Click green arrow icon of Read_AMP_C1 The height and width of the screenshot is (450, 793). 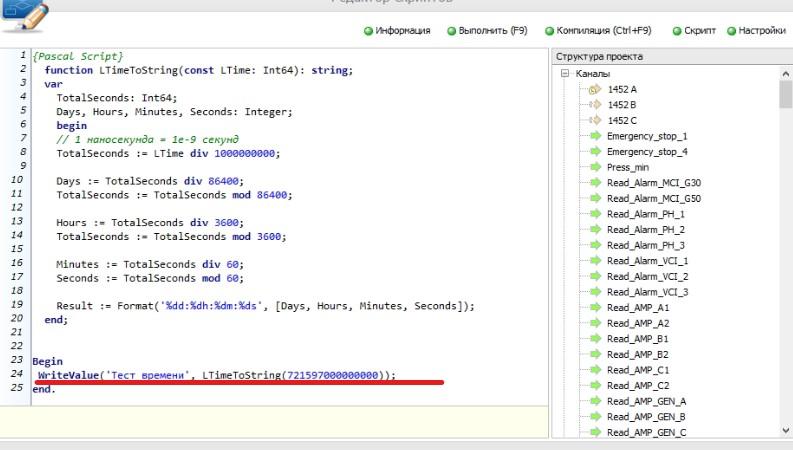click(x=595, y=370)
